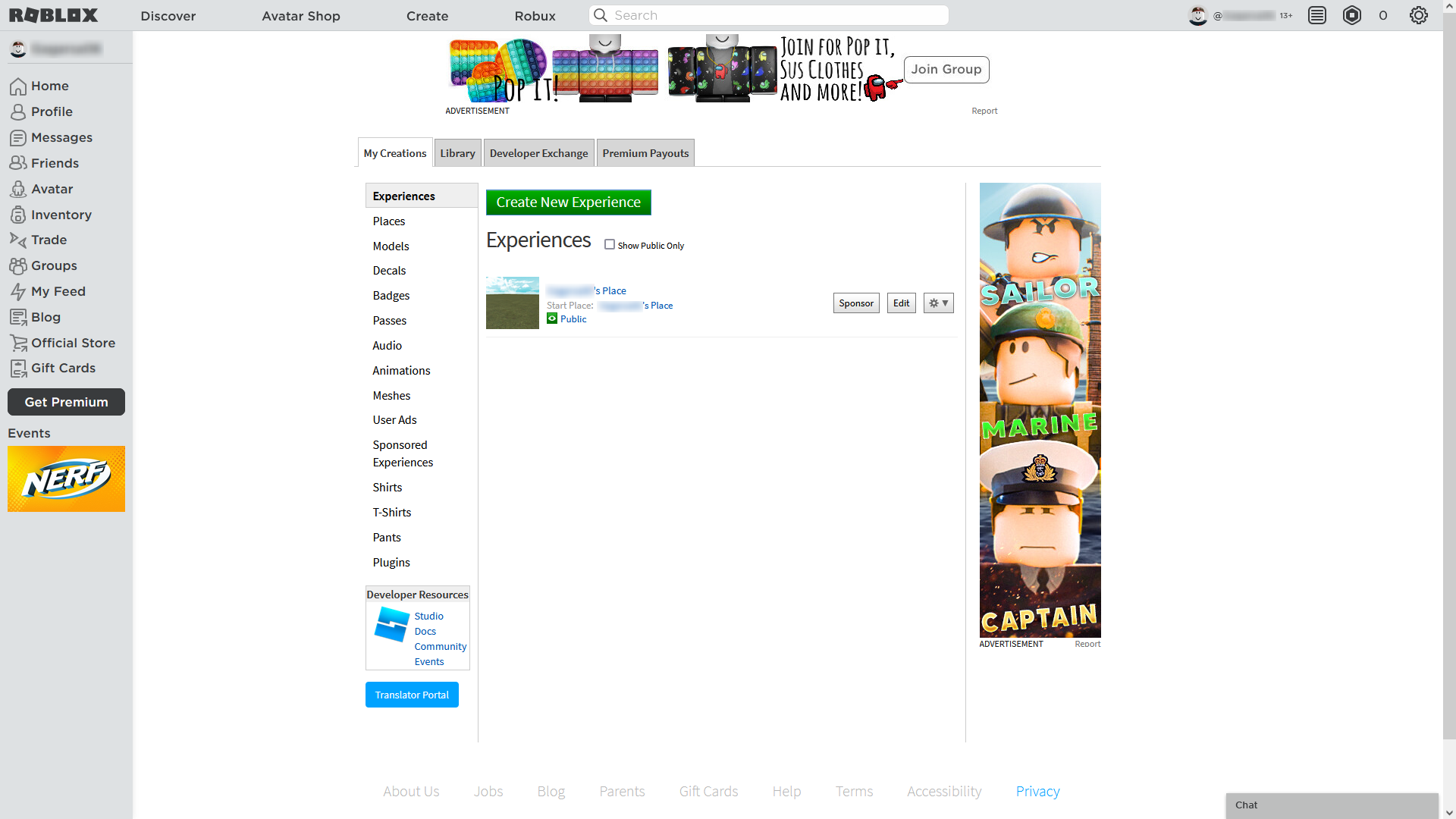
Task: Expand the gear dropdown next to Edit
Action: (x=937, y=302)
